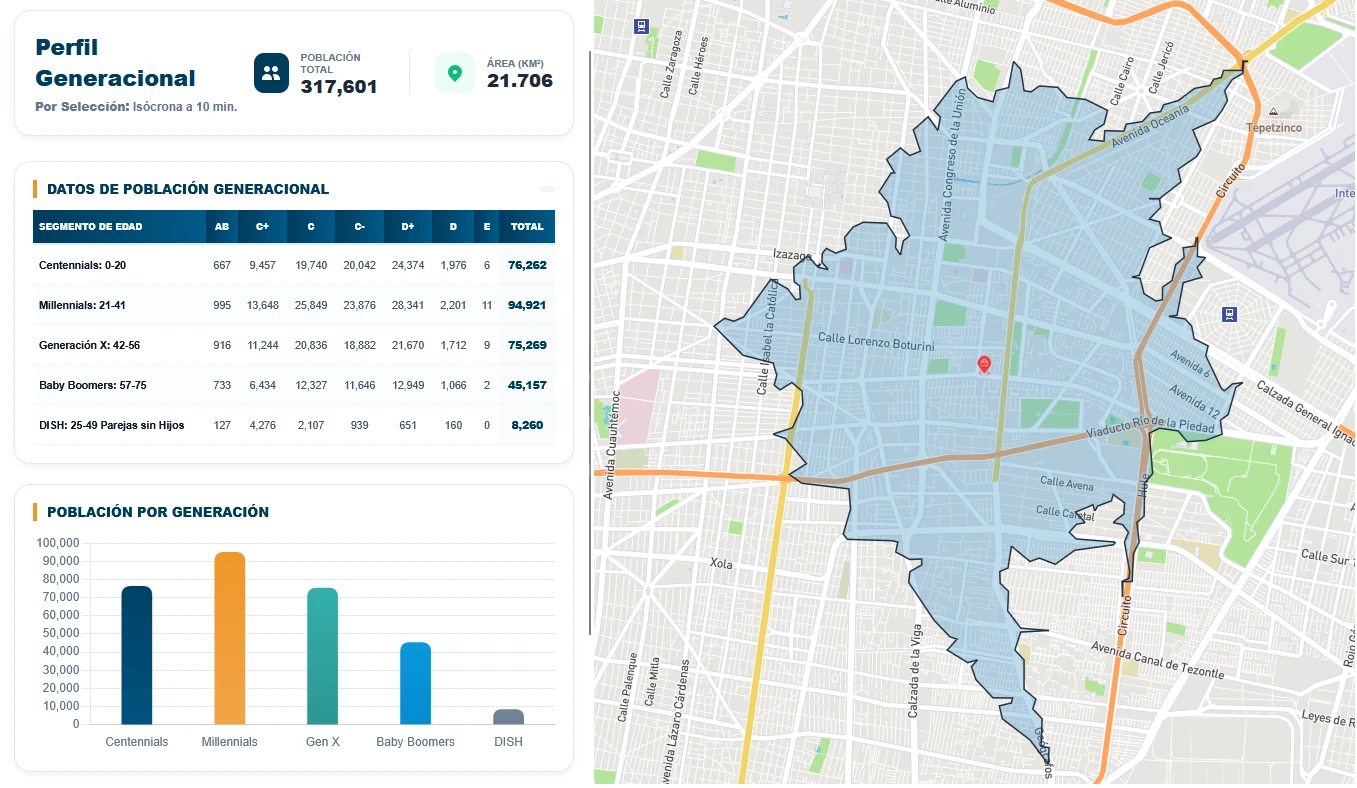Click the teal Gen X bar
The height and width of the screenshot is (788, 1357).
pyautogui.click(x=323, y=656)
